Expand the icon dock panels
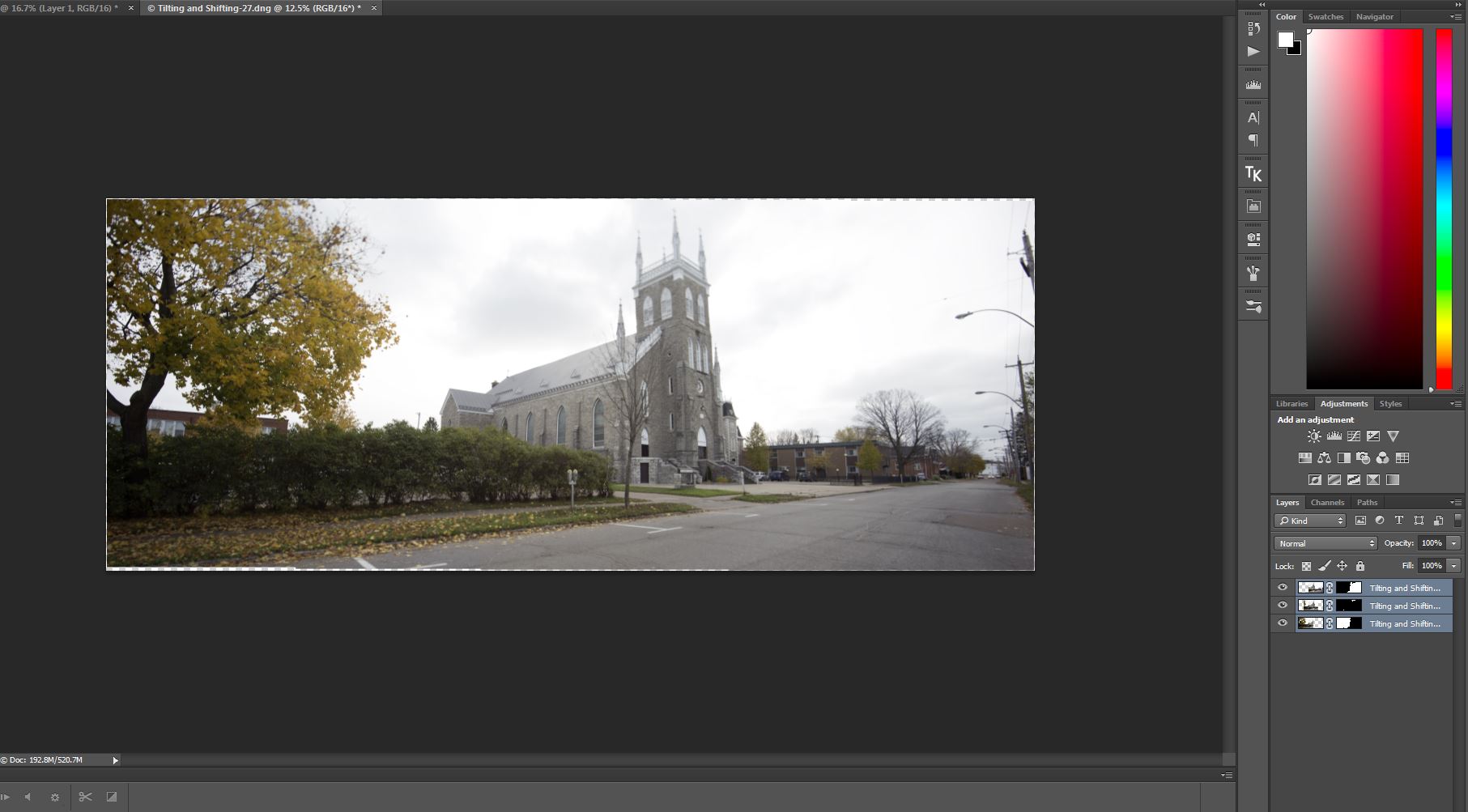Image resolution: width=1468 pixels, height=812 pixels. [x=1262, y=5]
